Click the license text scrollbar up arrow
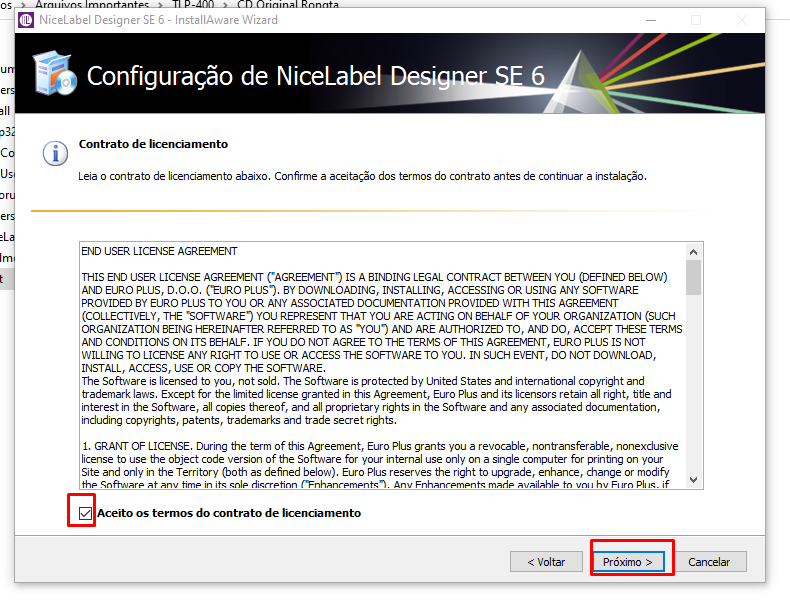The height and width of the screenshot is (603, 790). pyautogui.click(x=693, y=252)
